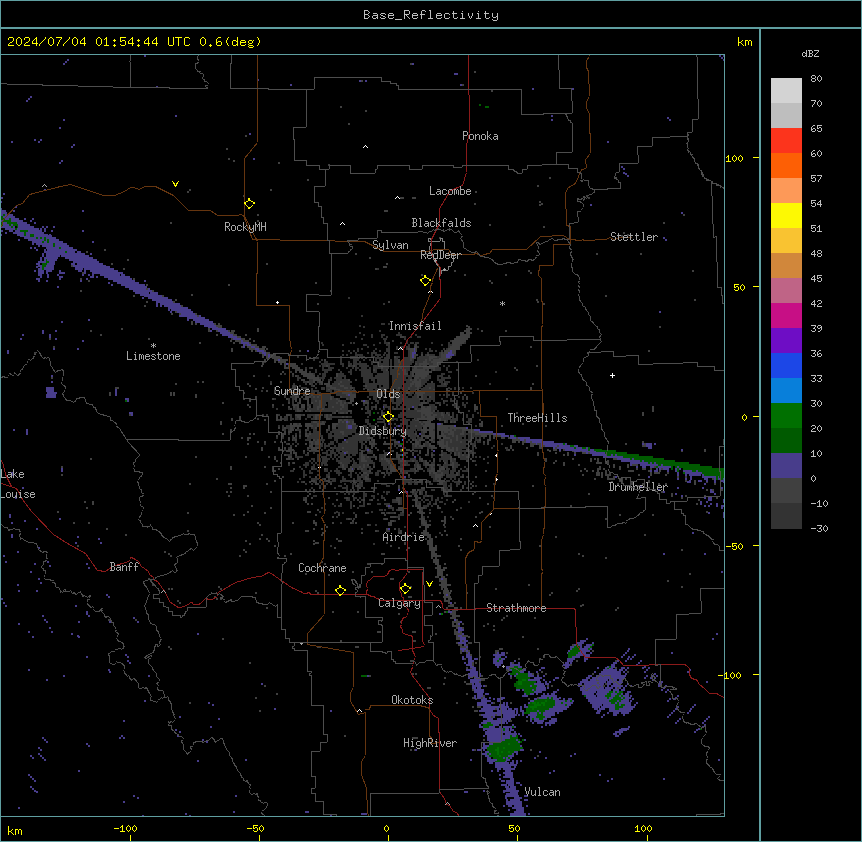Screen dimensions: 862x842
Task: Click the -50 km tick on the right axis
Action: (734, 546)
